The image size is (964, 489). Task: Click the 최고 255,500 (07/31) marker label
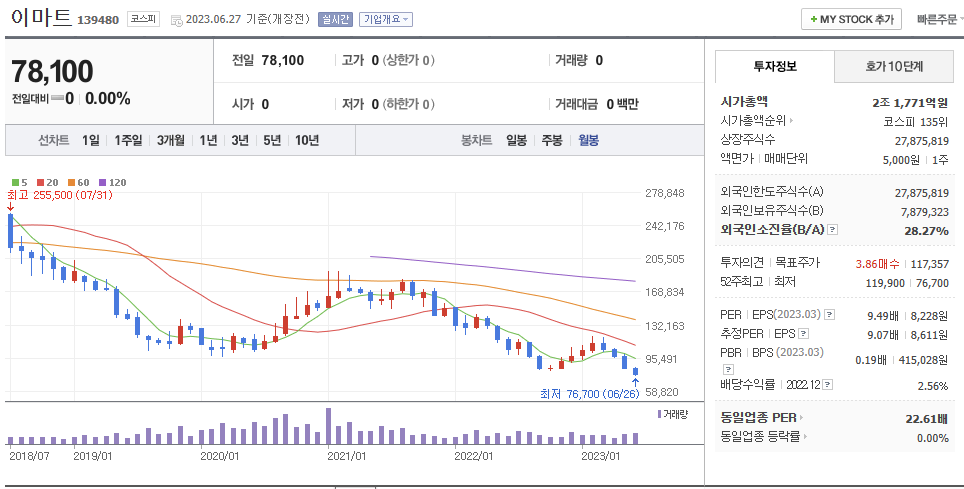pyautogui.click(x=60, y=195)
